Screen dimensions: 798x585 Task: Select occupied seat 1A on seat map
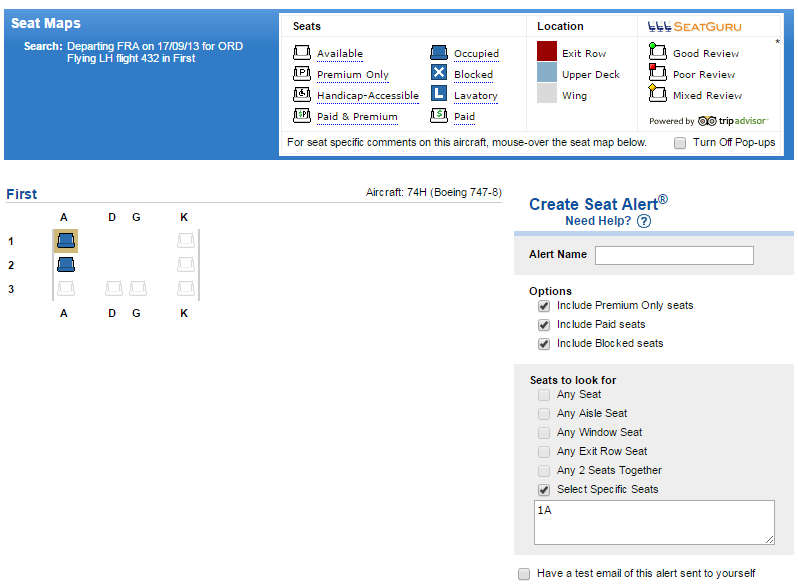pos(65,240)
